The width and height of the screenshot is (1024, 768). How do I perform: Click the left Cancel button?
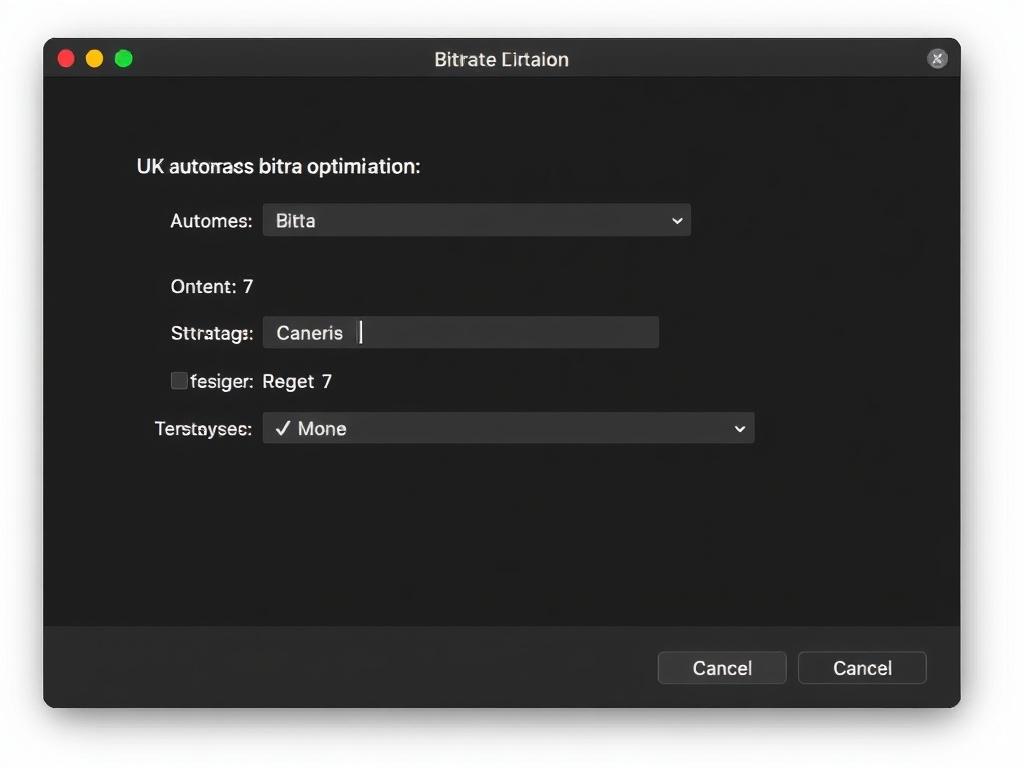point(722,668)
